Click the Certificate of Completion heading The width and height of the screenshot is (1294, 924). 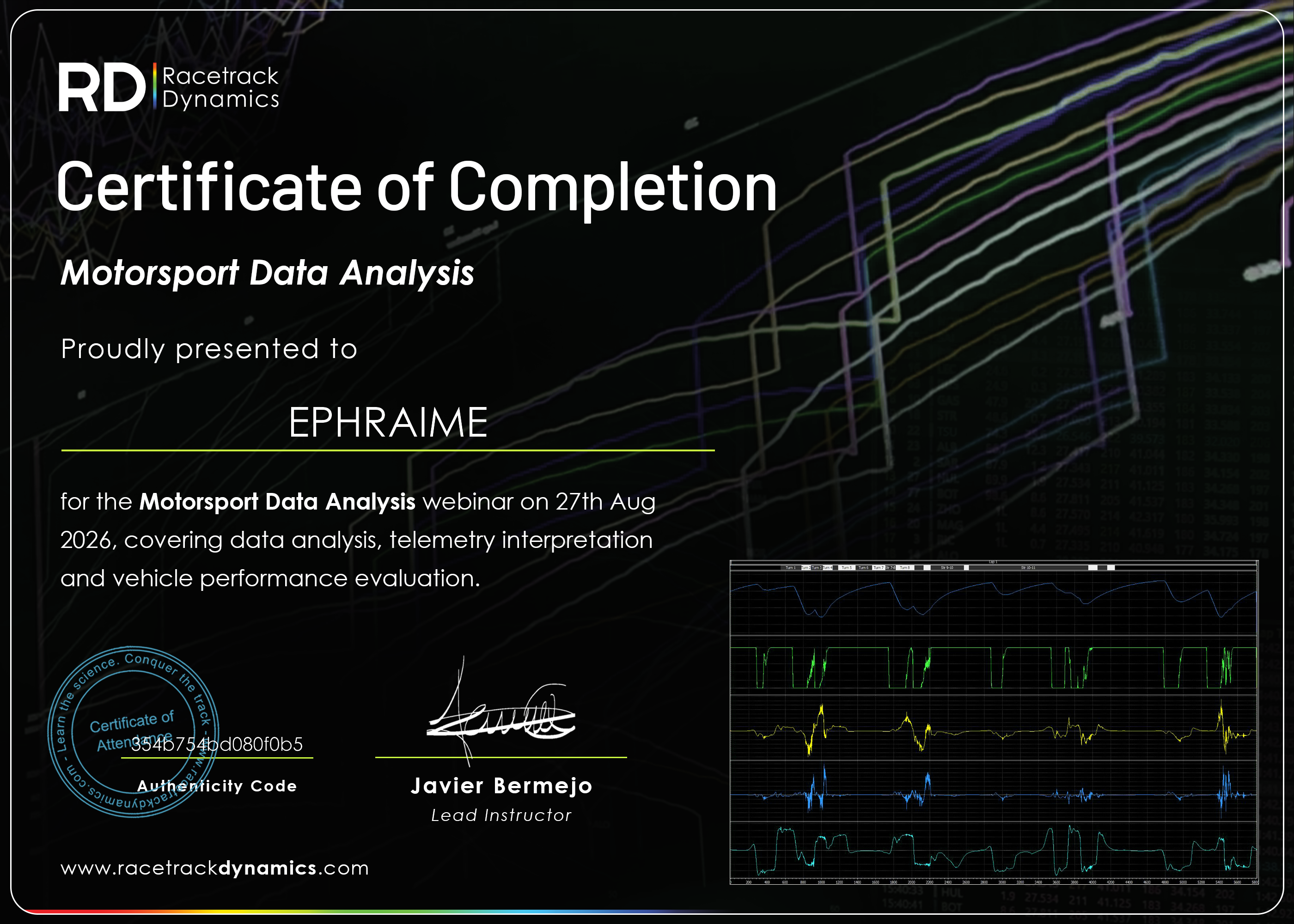[x=416, y=188]
